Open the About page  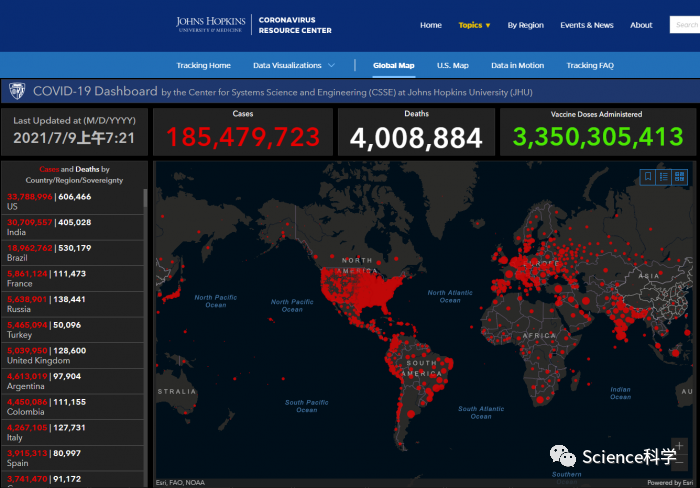[x=641, y=25]
